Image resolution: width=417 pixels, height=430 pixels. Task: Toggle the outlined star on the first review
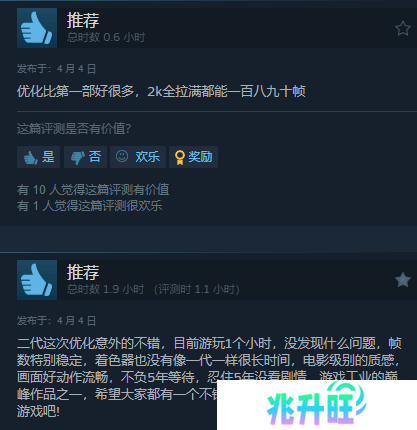click(x=403, y=28)
